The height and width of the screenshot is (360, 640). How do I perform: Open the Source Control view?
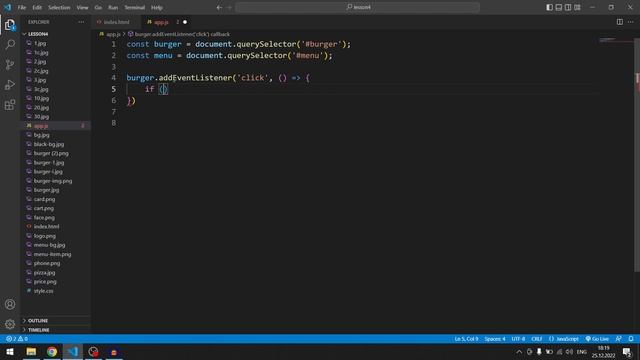(10, 64)
